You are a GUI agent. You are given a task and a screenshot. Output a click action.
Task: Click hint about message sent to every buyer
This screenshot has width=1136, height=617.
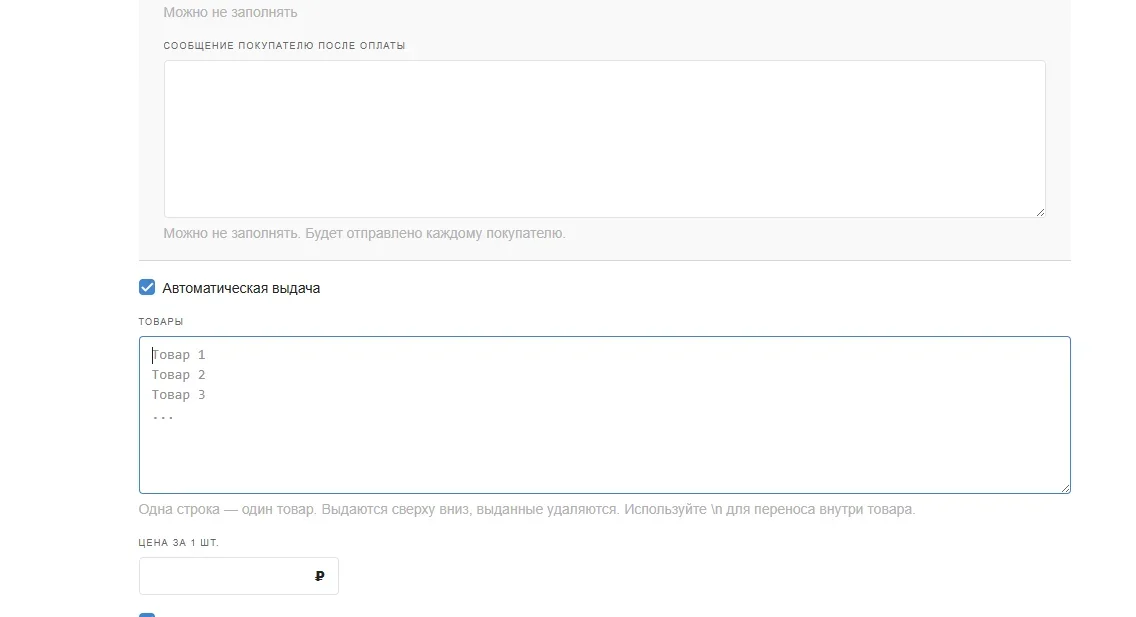[364, 233]
